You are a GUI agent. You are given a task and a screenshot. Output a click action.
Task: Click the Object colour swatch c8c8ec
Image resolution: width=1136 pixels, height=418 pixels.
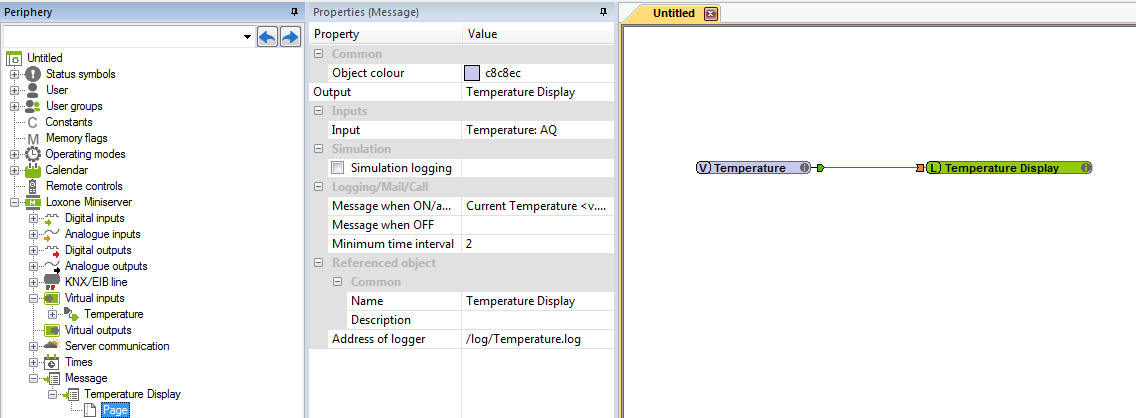pyautogui.click(x=472, y=73)
